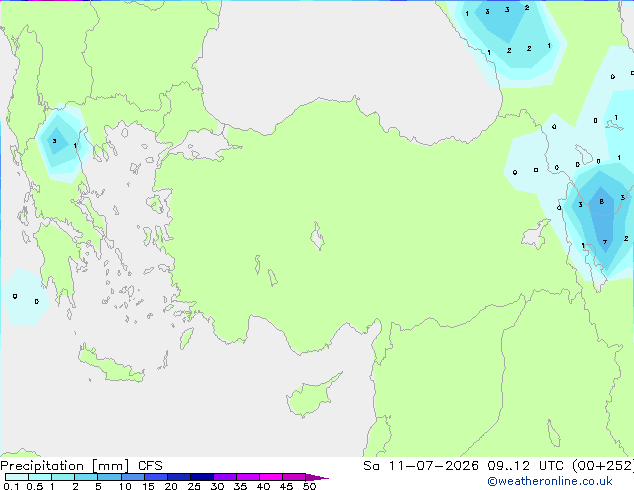Click the date text 'Sa 11-07-2026 09..12 UTC'

pyautogui.click(x=463, y=466)
